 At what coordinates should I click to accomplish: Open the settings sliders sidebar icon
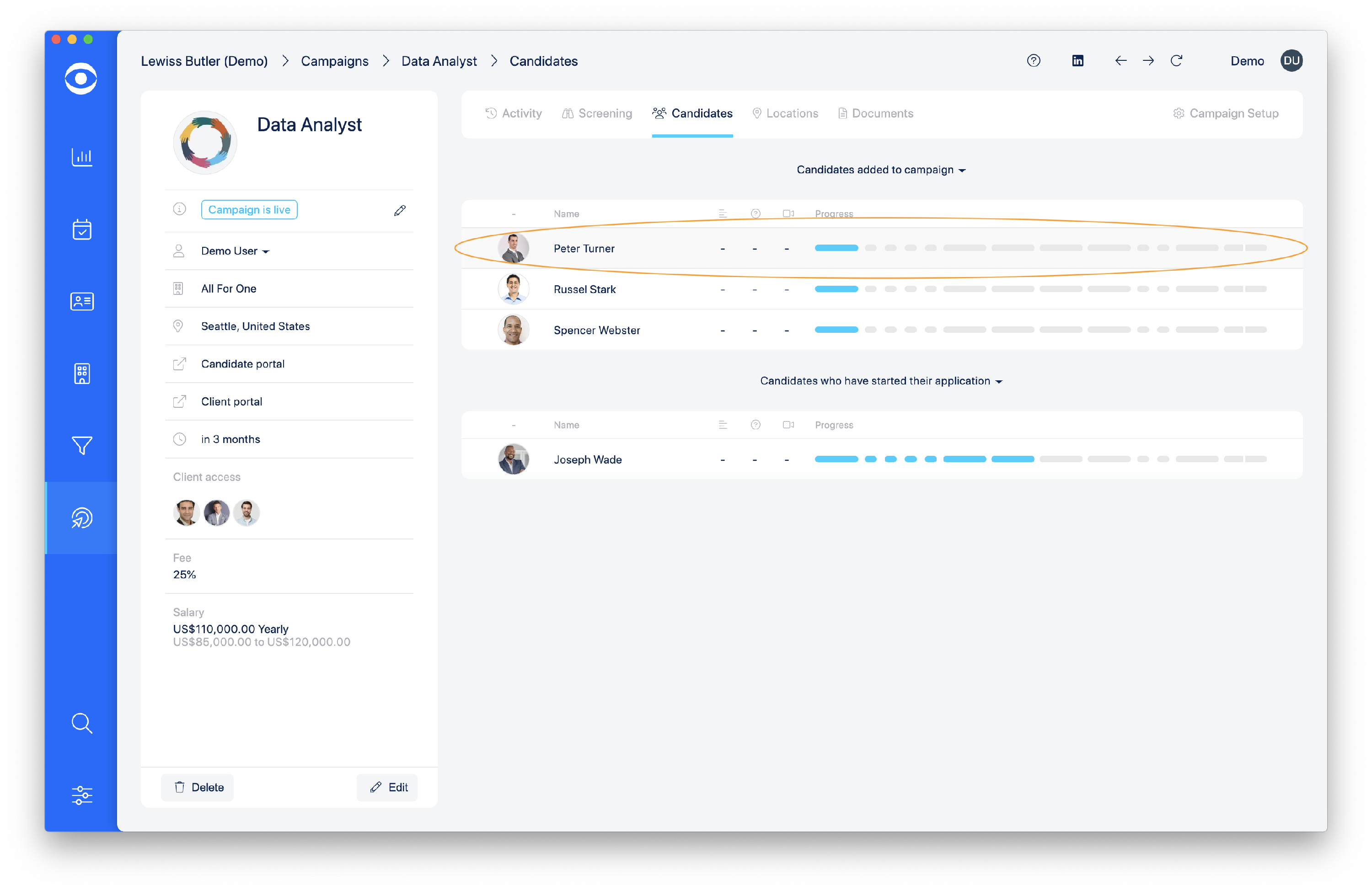(x=81, y=795)
